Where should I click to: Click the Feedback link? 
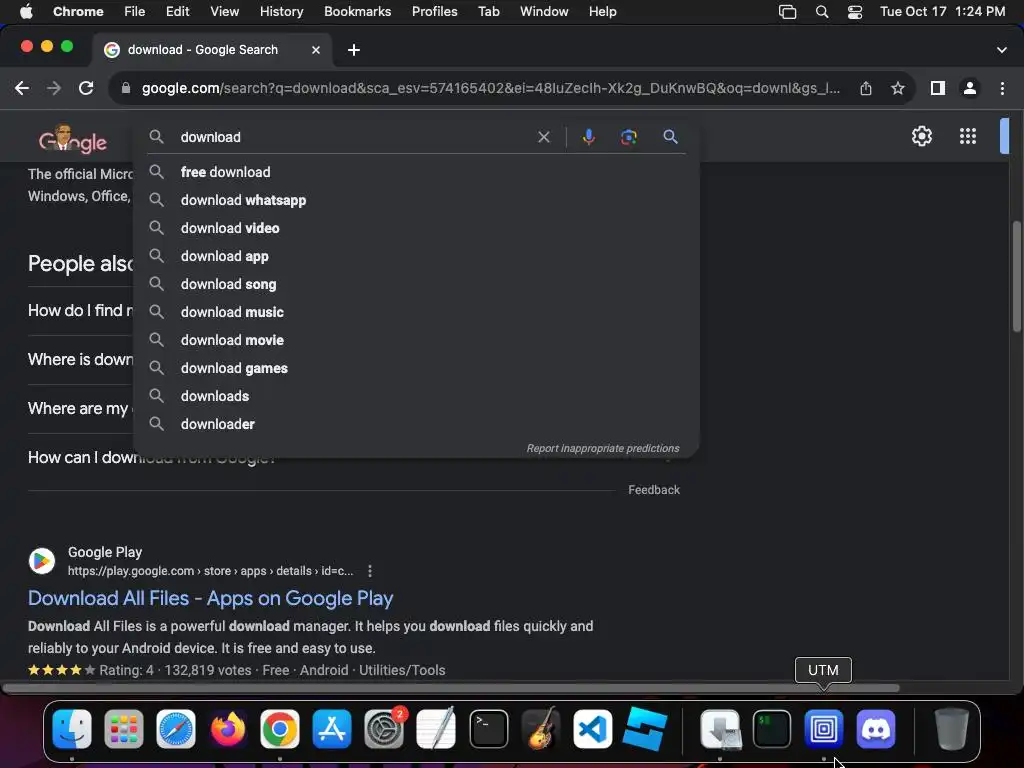tap(654, 490)
